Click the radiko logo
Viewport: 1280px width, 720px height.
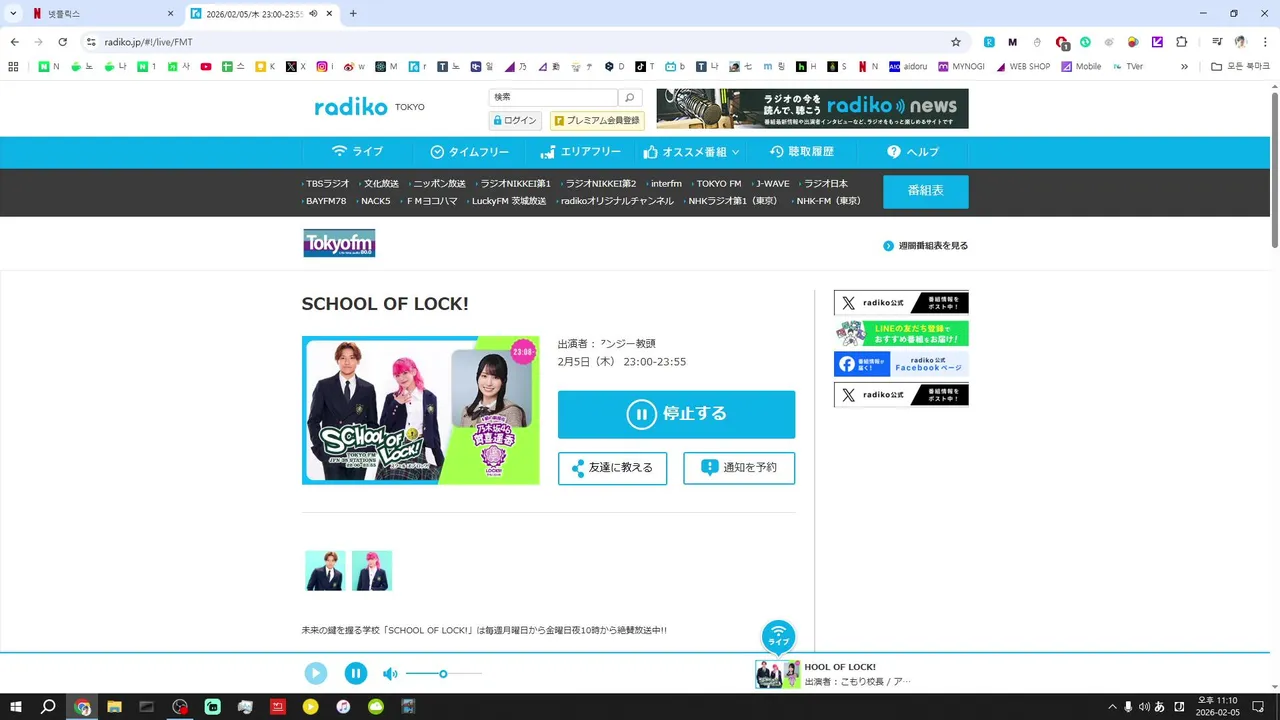pos(351,107)
